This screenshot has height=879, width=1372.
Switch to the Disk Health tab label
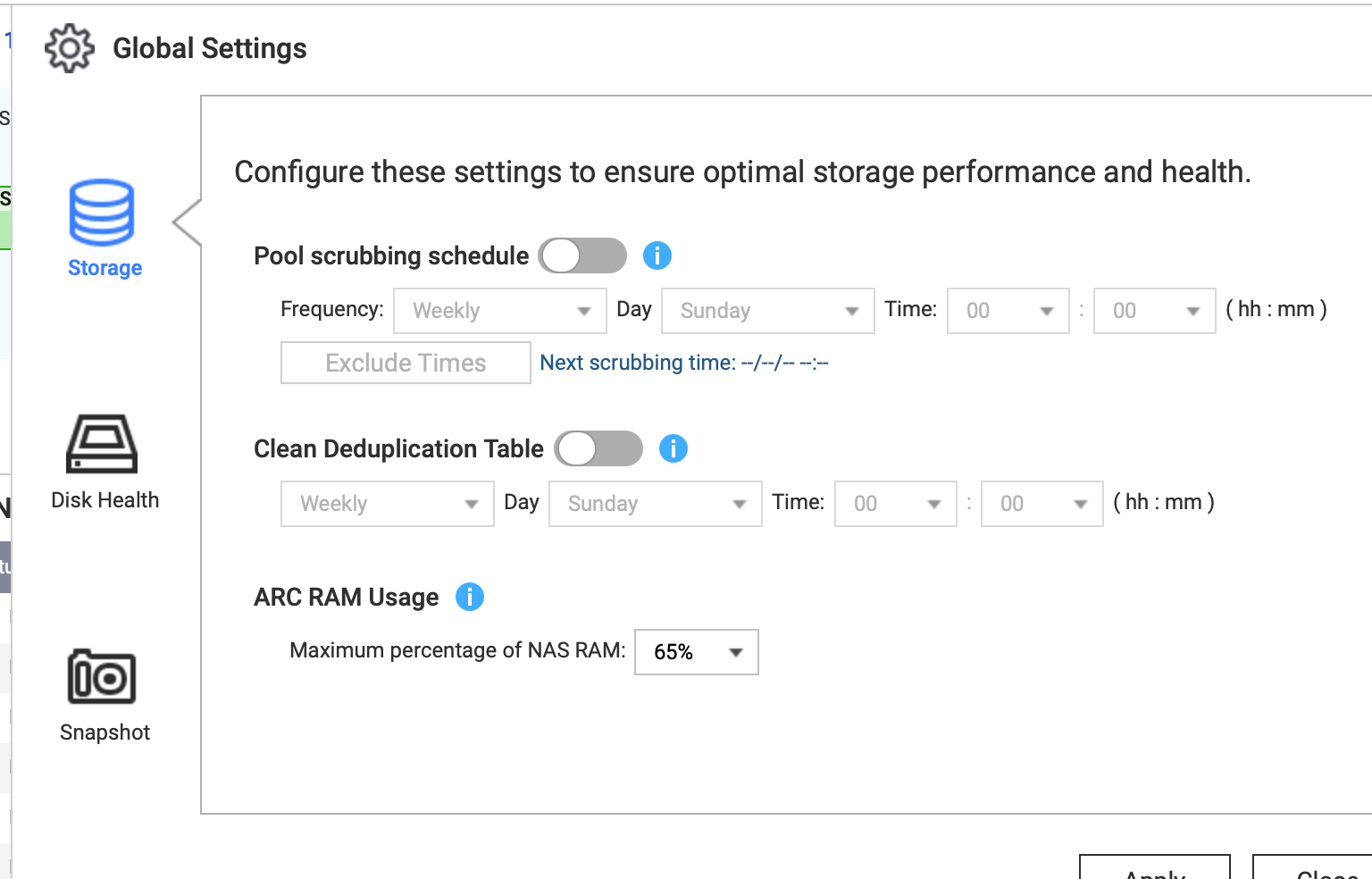coord(105,500)
